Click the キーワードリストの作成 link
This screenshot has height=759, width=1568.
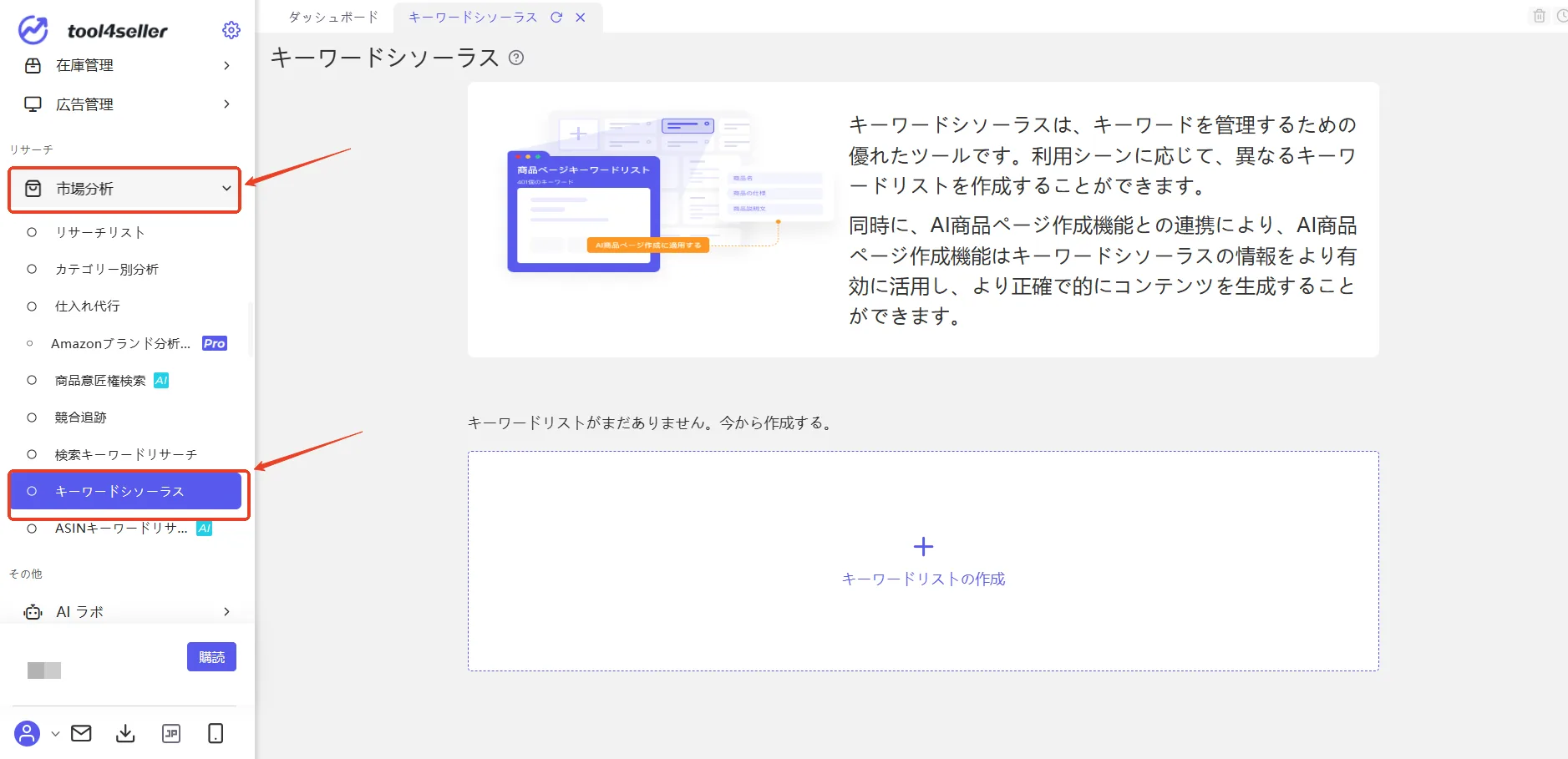tap(923, 579)
